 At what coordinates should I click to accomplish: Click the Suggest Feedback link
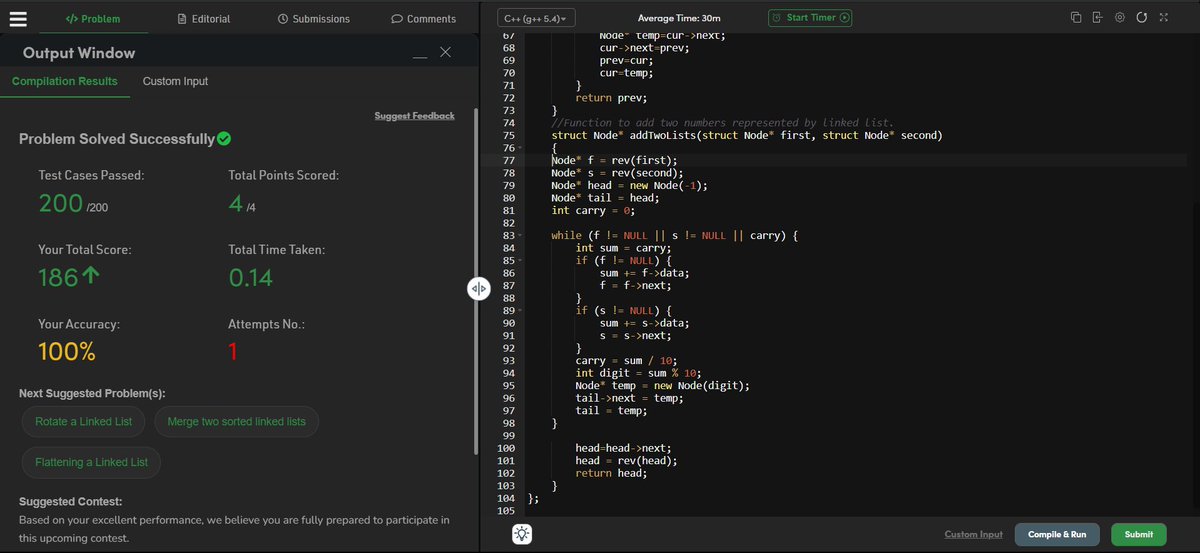(414, 116)
